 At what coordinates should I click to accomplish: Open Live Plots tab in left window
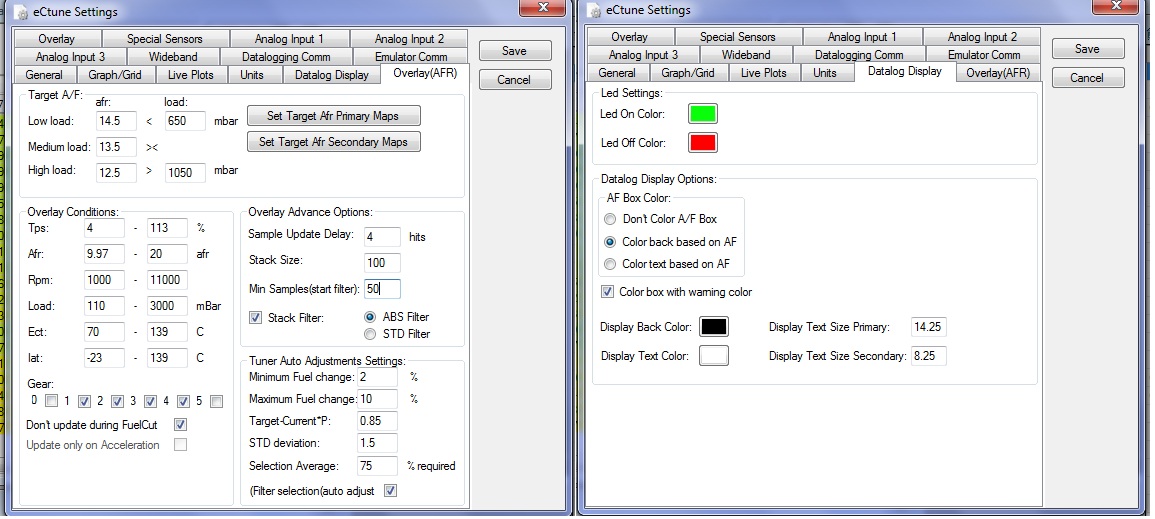pos(191,74)
